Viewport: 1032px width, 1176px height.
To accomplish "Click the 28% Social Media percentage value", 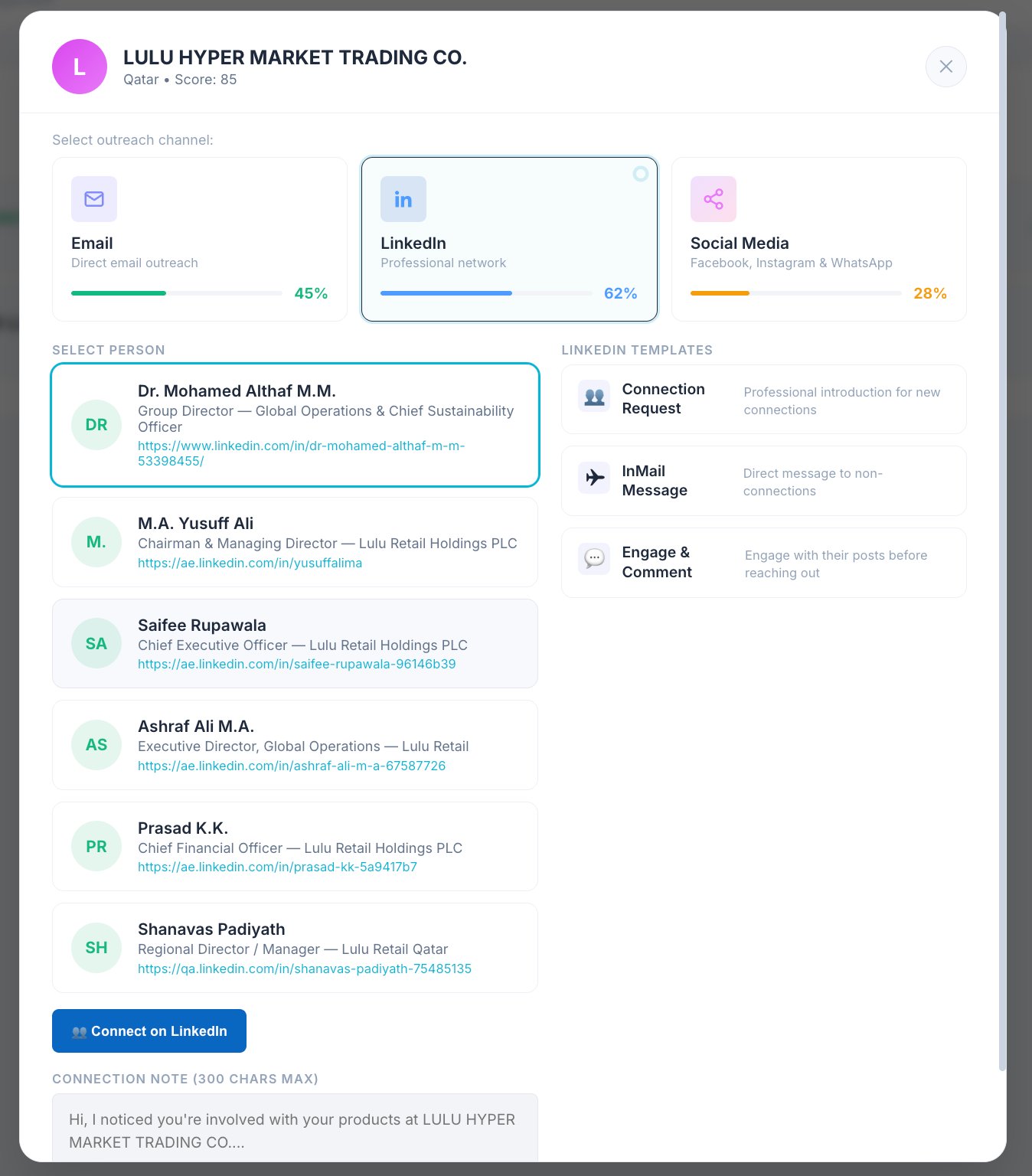I will coord(930,293).
